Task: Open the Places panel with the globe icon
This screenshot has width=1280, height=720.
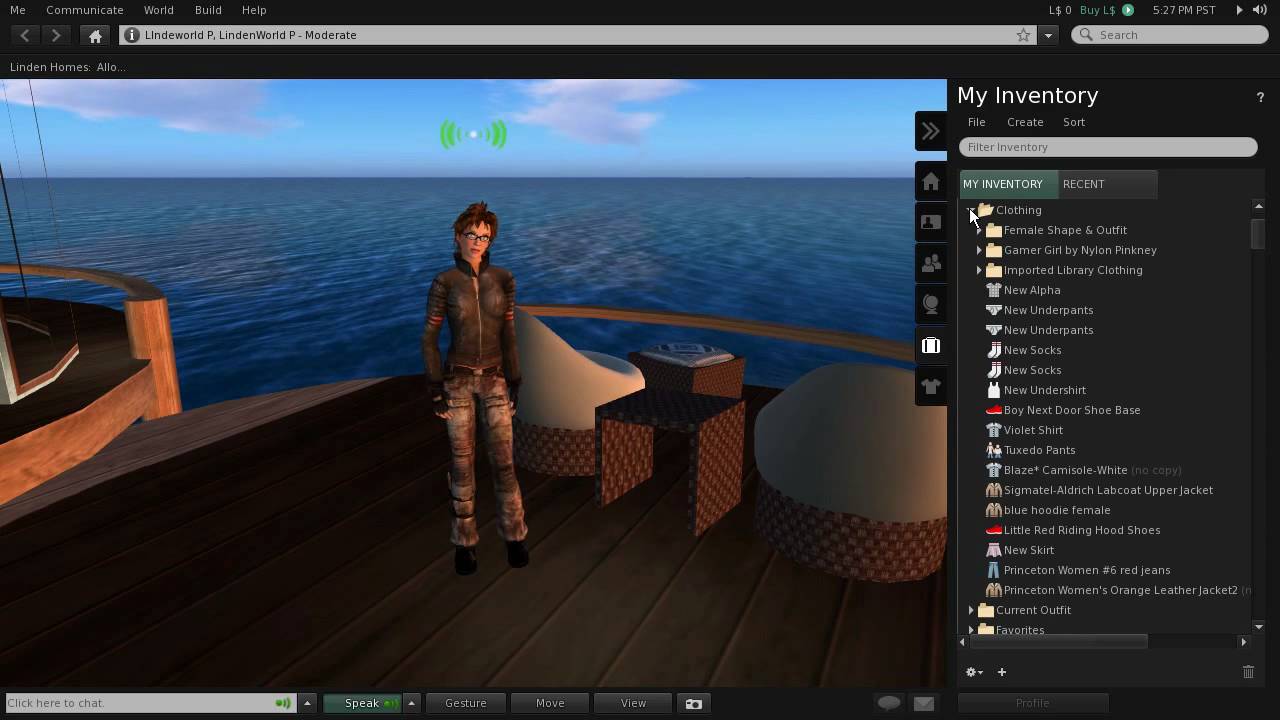Action: 930,304
